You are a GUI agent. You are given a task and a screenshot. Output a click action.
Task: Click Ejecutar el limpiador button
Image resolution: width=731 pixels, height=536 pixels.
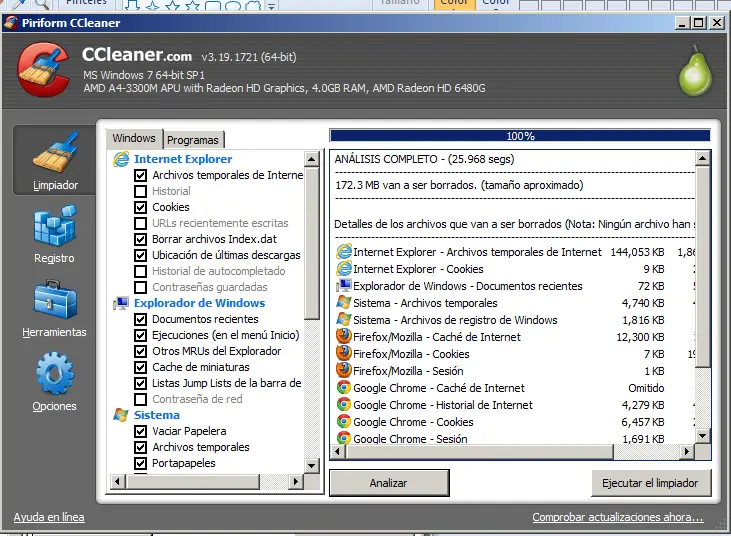pos(651,483)
